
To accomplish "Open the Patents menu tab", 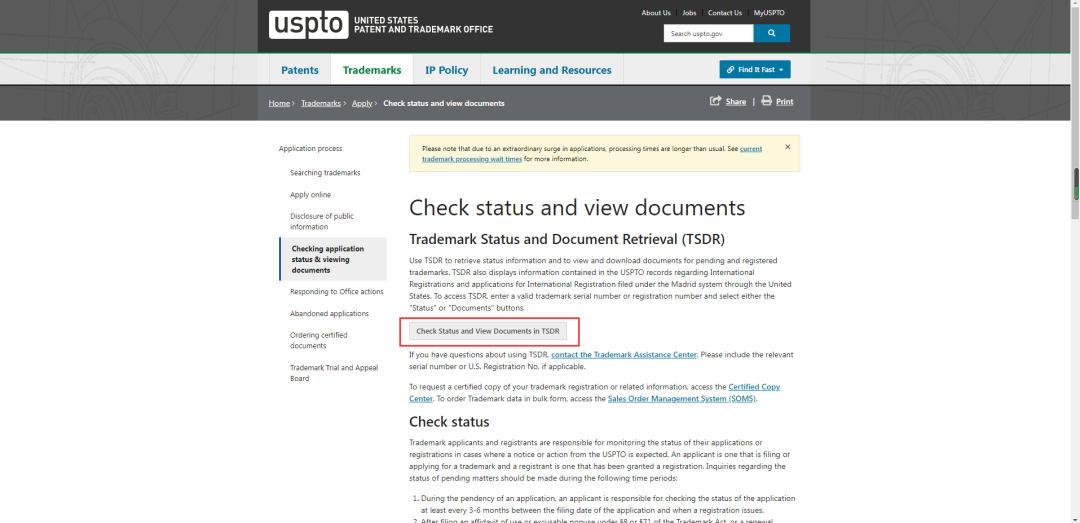I will click(x=300, y=70).
